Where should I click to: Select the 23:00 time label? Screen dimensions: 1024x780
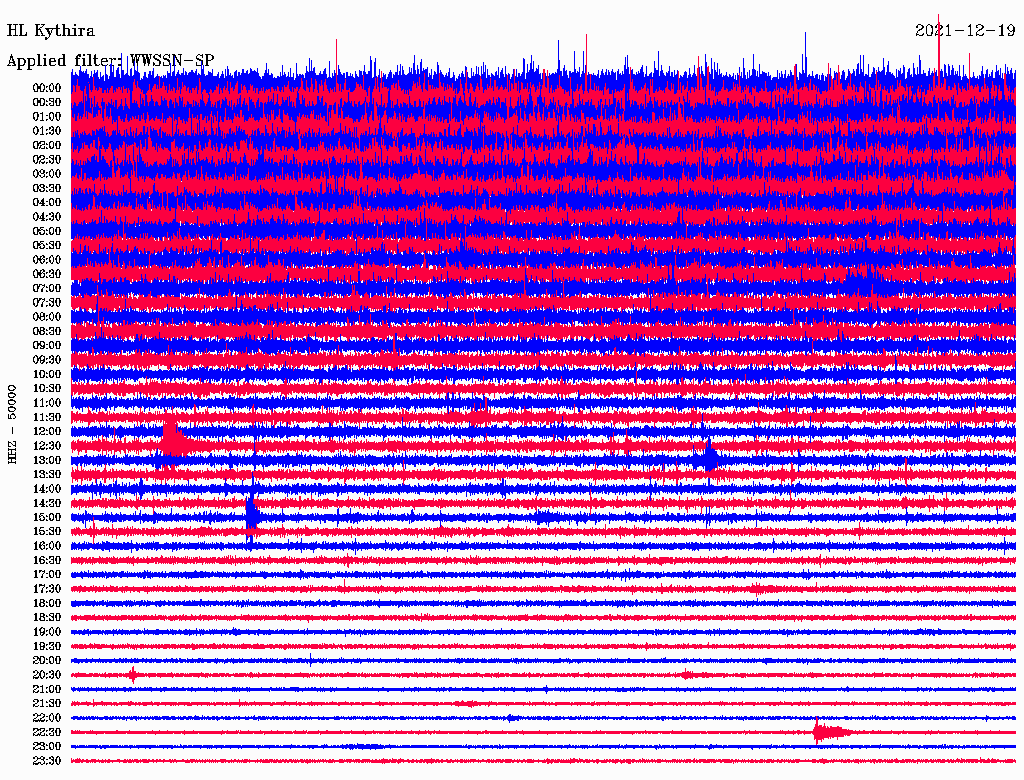tap(47, 747)
